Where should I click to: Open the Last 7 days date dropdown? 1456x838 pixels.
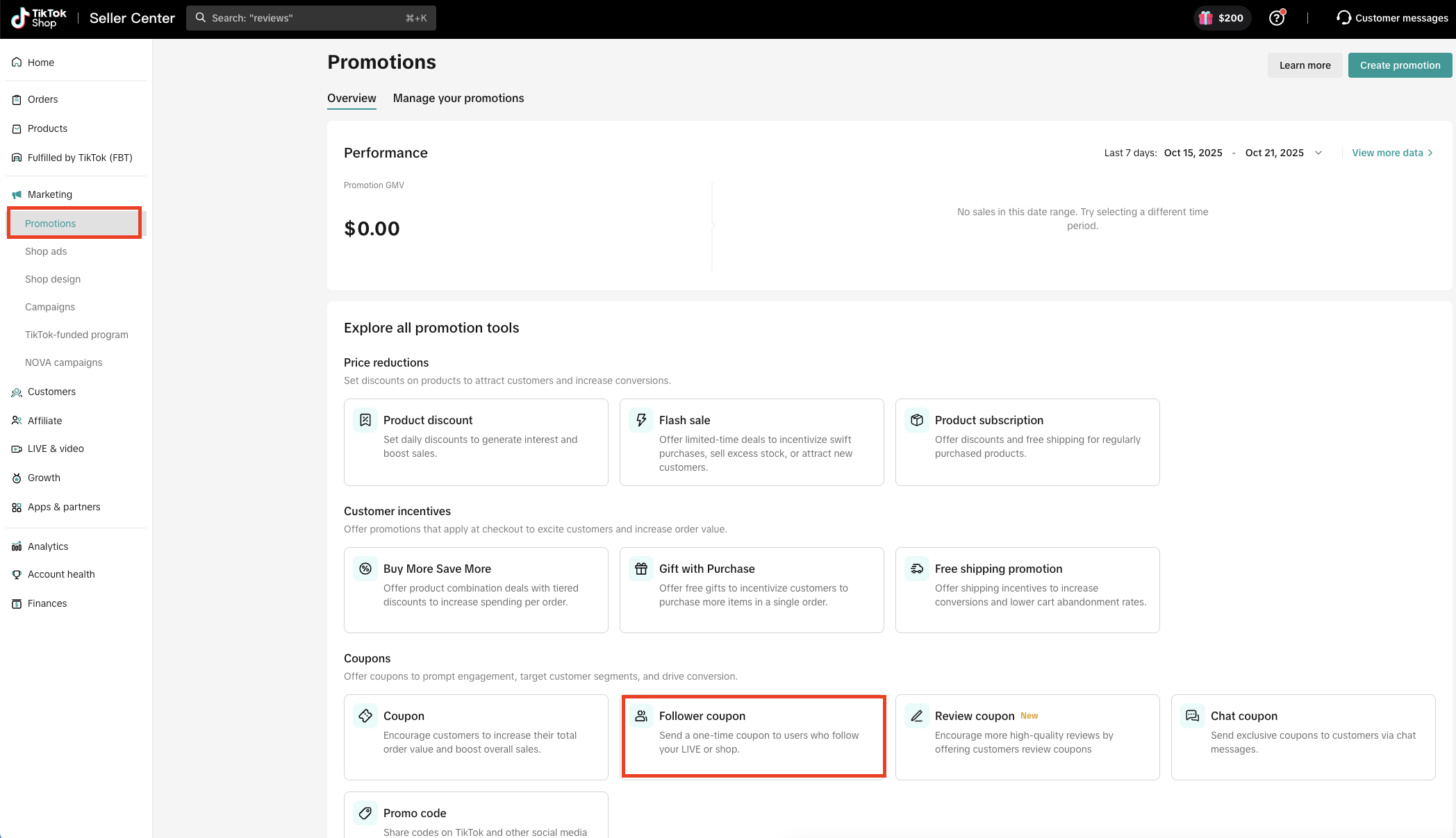[x=1318, y=153]
